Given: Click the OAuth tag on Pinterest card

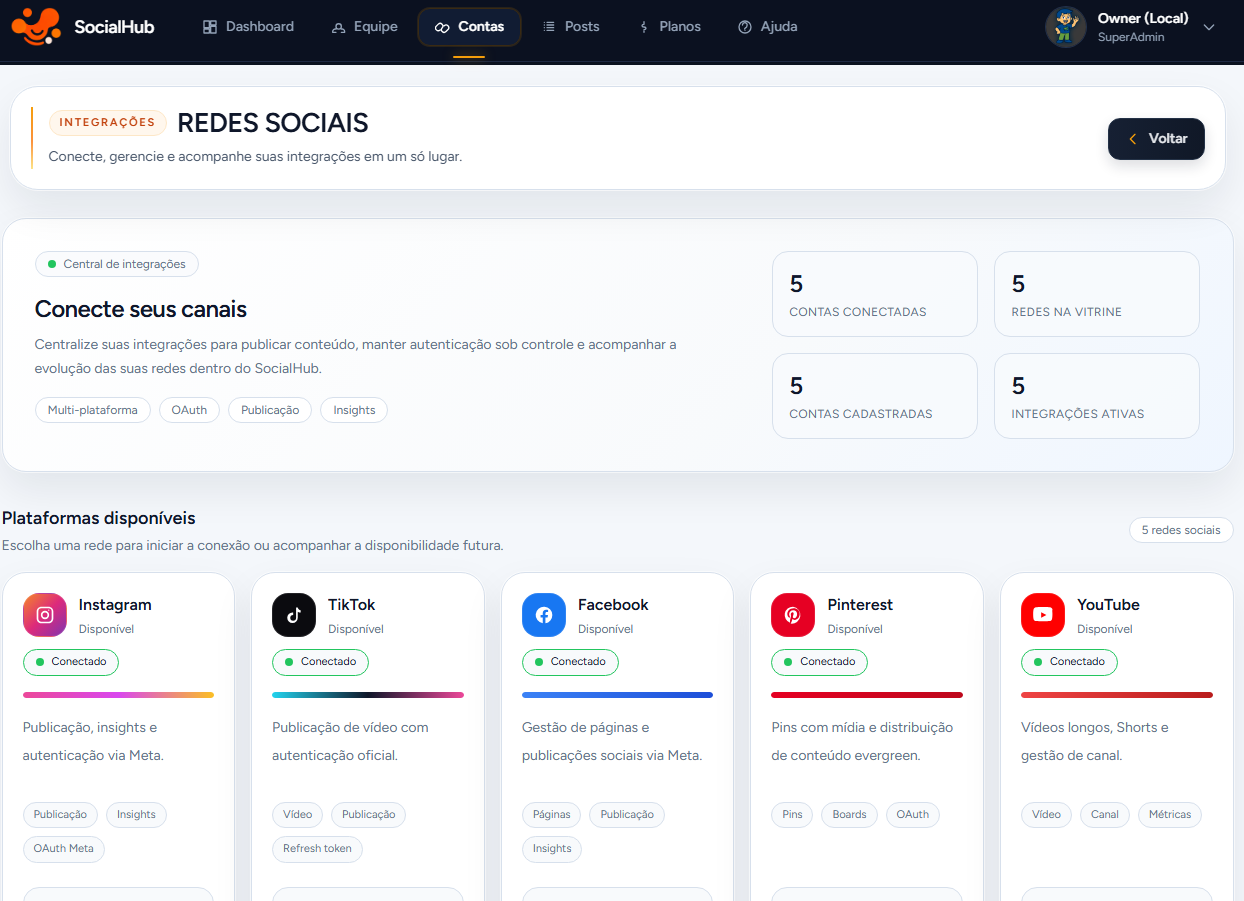Looking at the screenshot, I should tap(913, 815).
